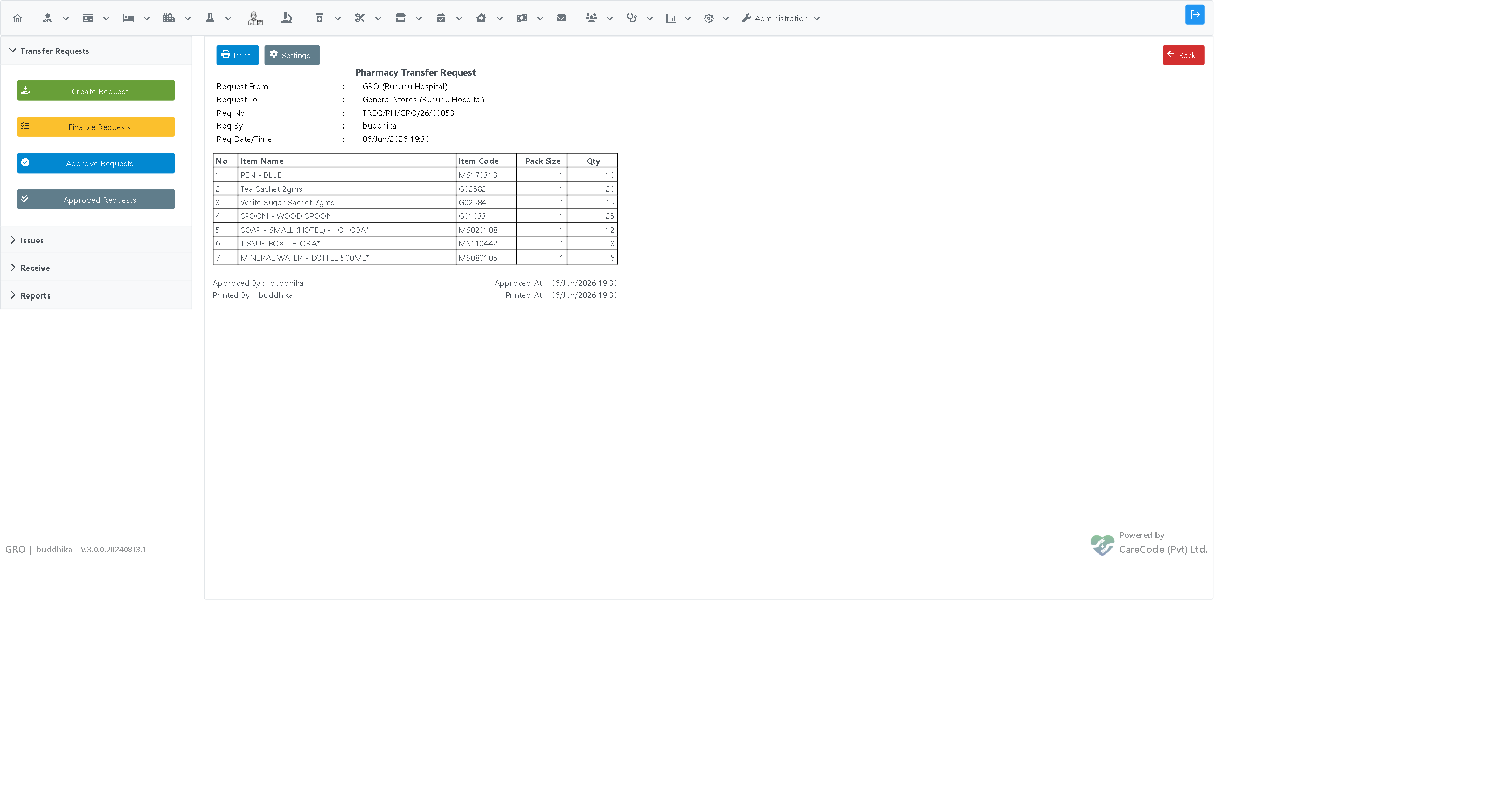Expand the dropdown arrow next to ID card
1512x810 pixels.
[x=106, y=19]
